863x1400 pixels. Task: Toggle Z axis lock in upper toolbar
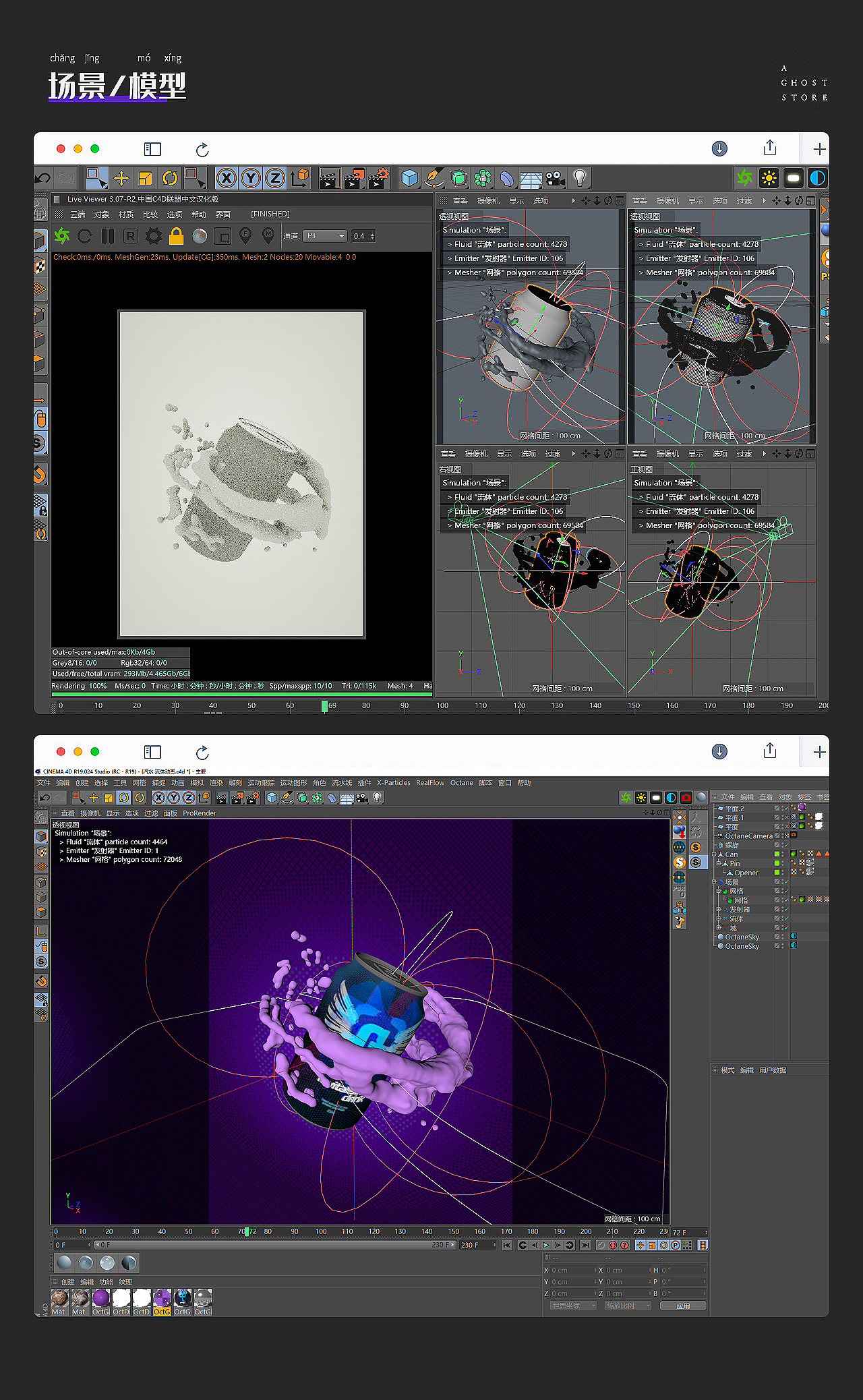click(x=275, y=179)
